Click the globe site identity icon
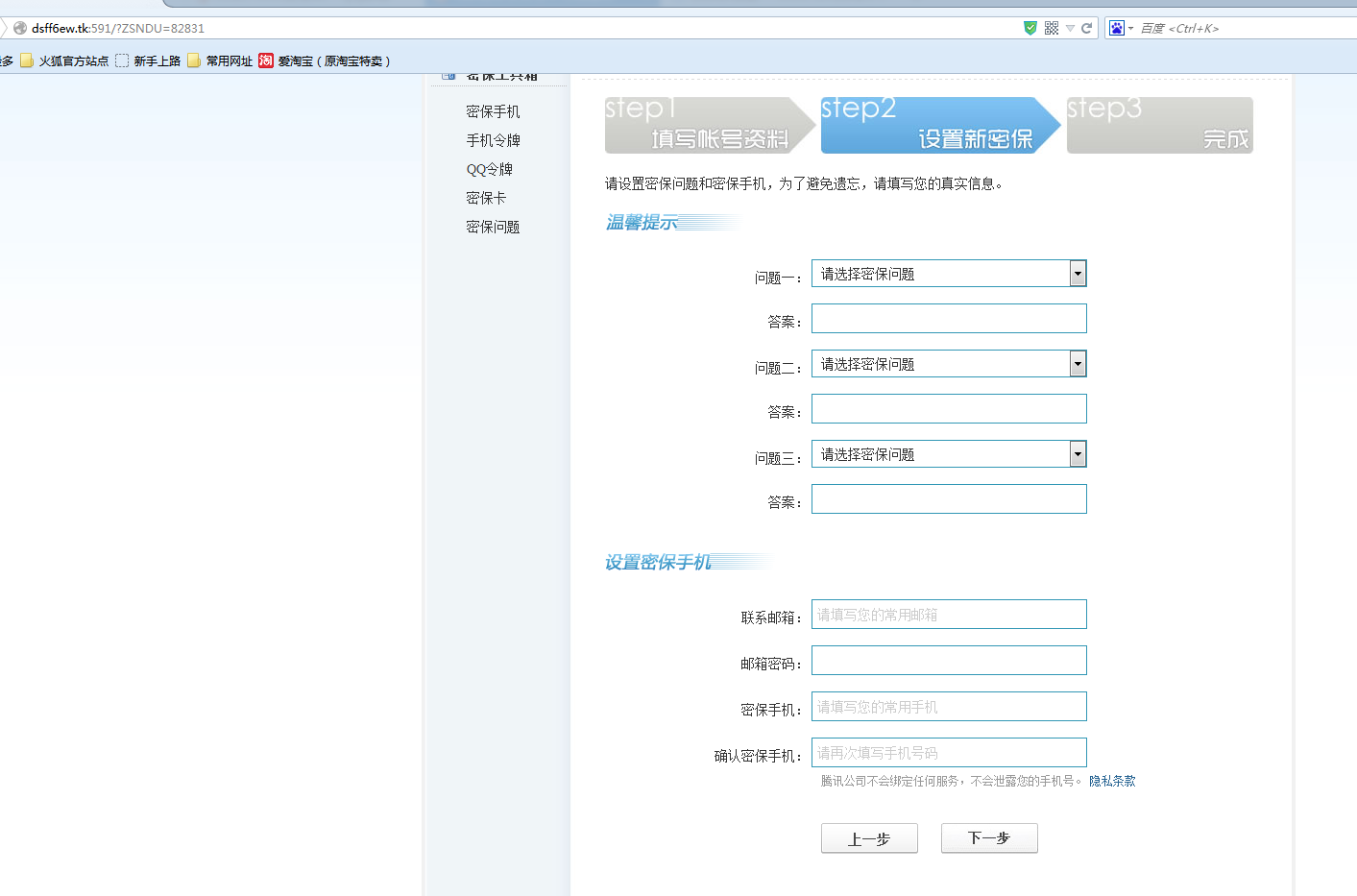This screenshot has height=896, width=1357. pyautogui.click(x=19, y=28)
